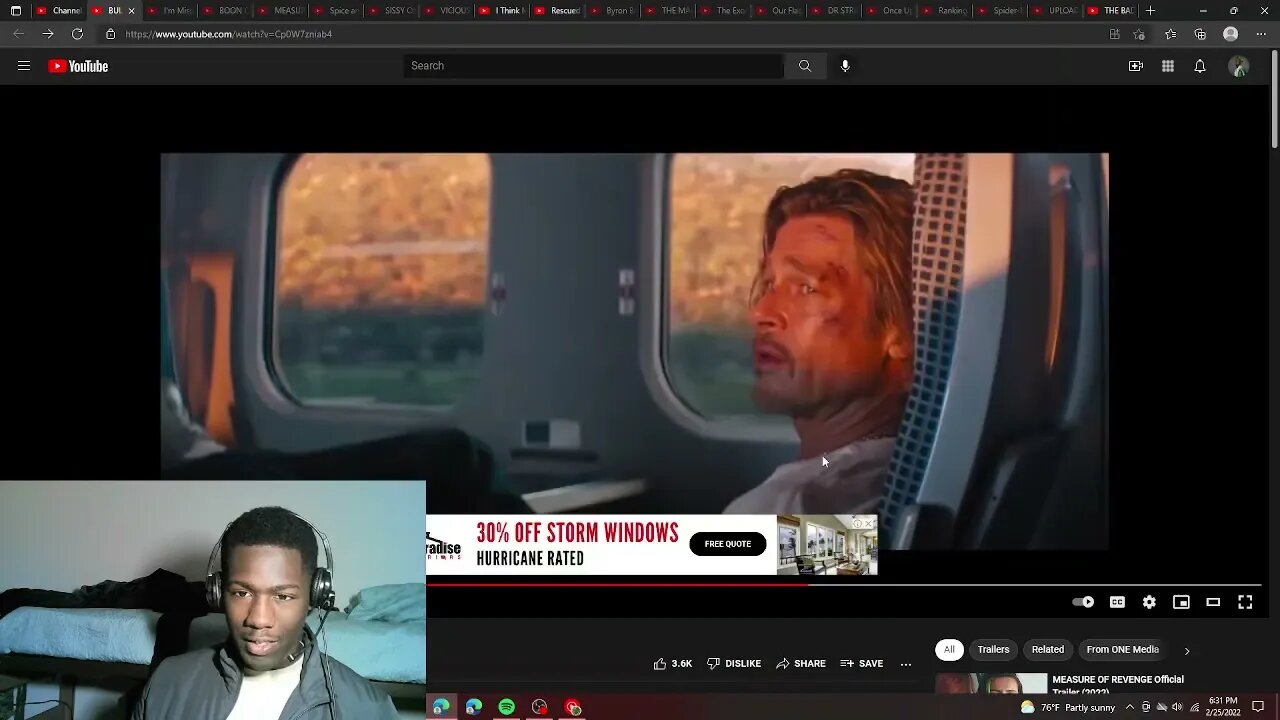Switch to the VICIOUS browser tab
Viewport: 1280px width, 720px height.
(x=448, y=11)
